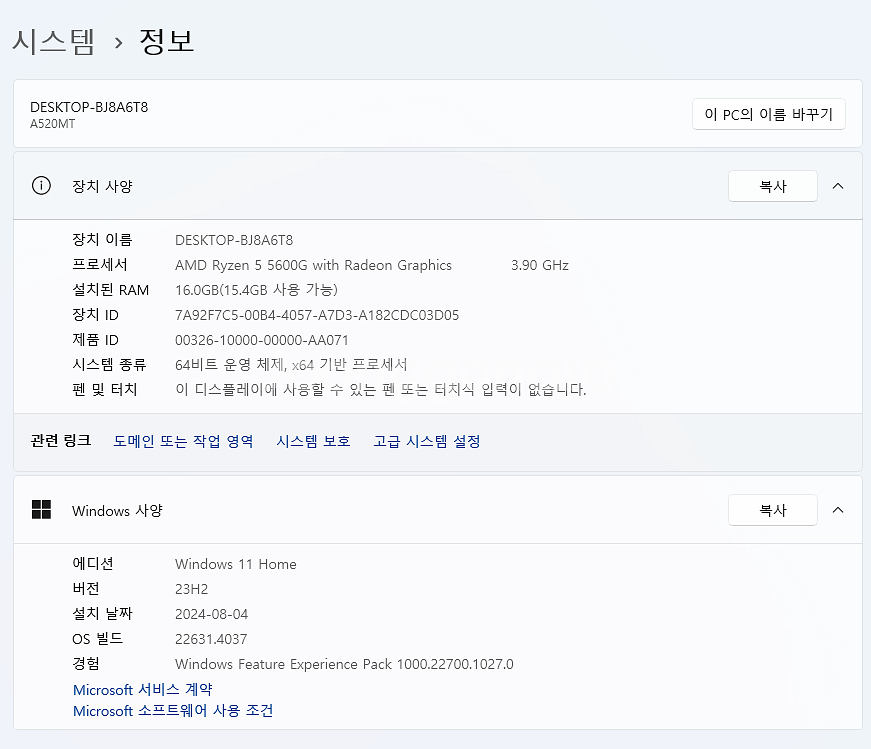Select OS build value 22631.4037
Image resolution: width=871 pixels, height=749 pixels.
[x=211, y=639]
